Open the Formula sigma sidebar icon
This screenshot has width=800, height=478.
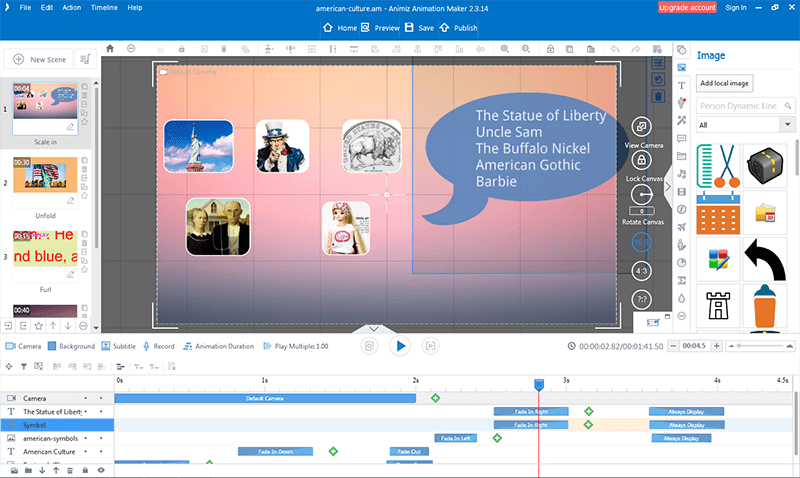point(682,281)
